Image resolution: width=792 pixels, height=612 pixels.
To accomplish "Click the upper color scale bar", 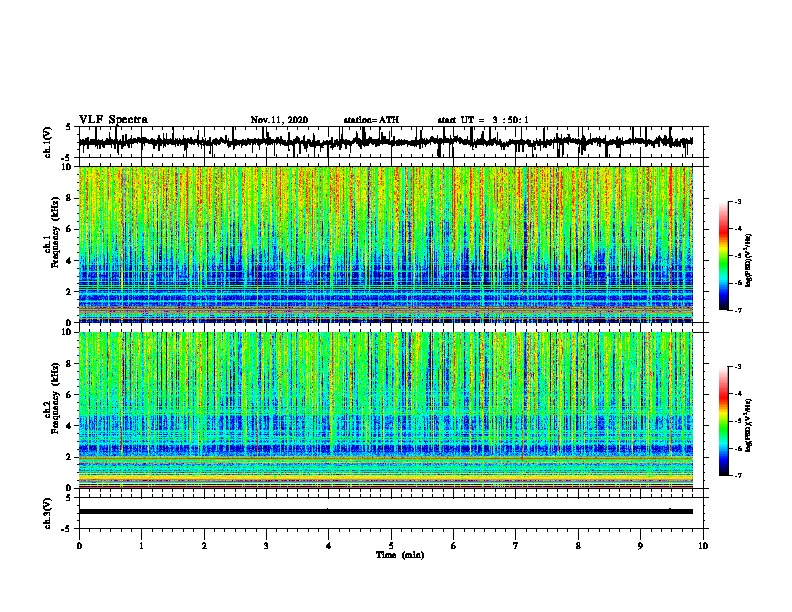I will [x=723, y=256].
